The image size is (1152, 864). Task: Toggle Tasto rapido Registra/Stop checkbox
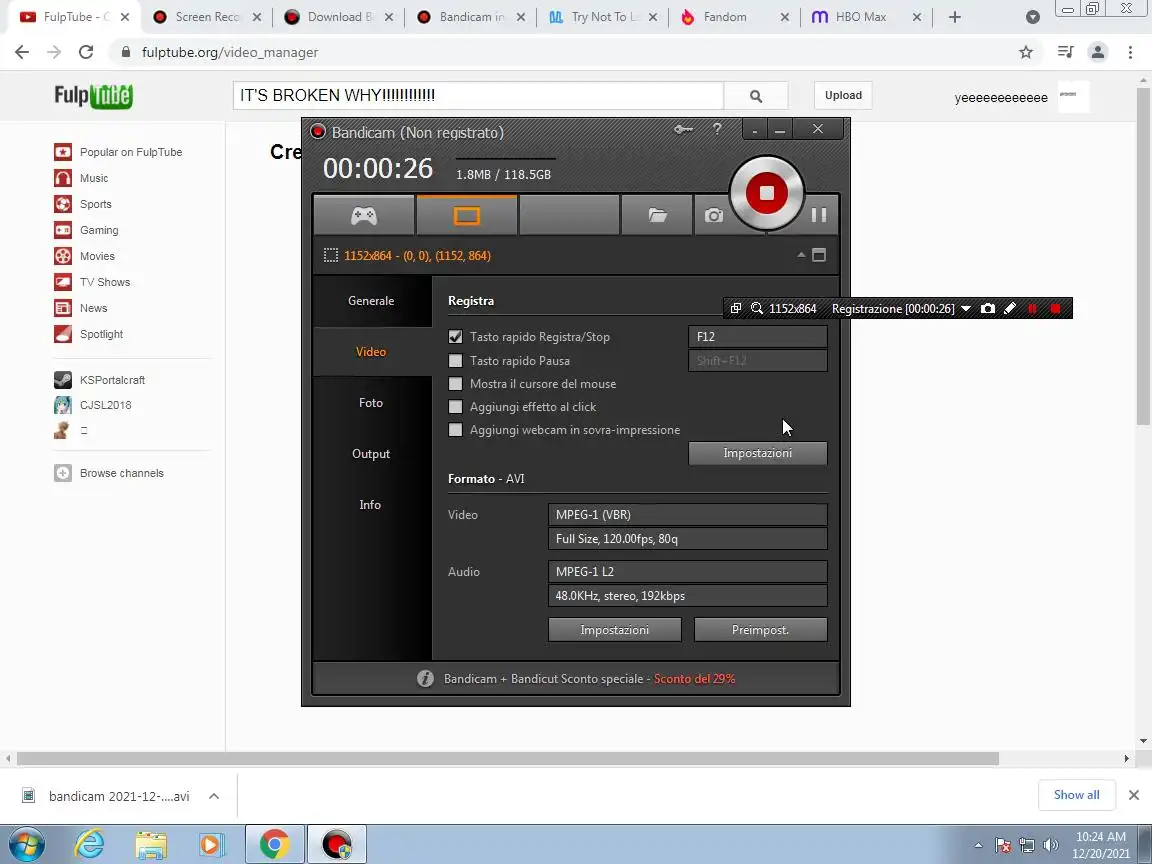coord(456,336)
